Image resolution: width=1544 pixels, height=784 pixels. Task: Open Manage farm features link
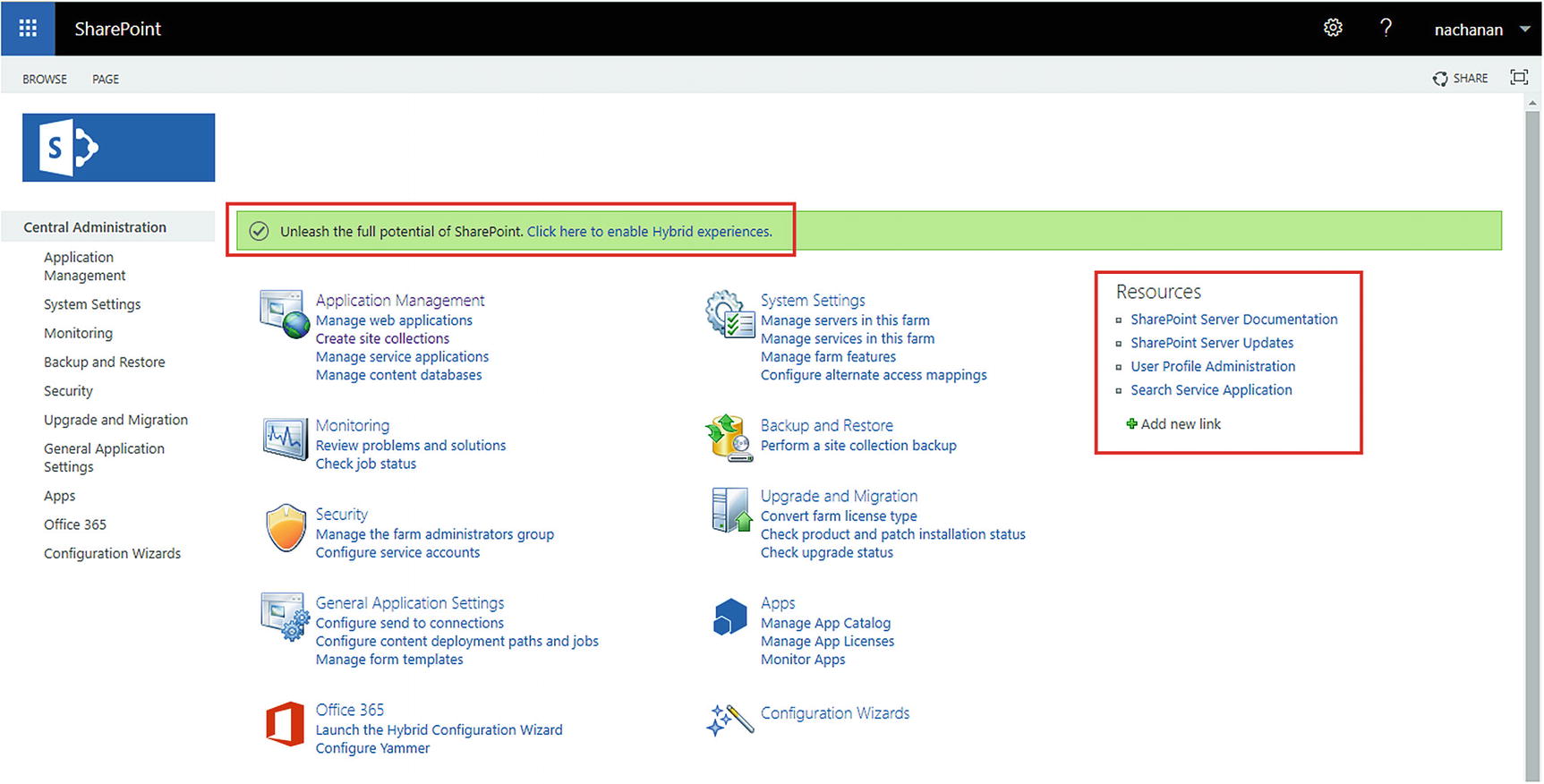[828, 356]
